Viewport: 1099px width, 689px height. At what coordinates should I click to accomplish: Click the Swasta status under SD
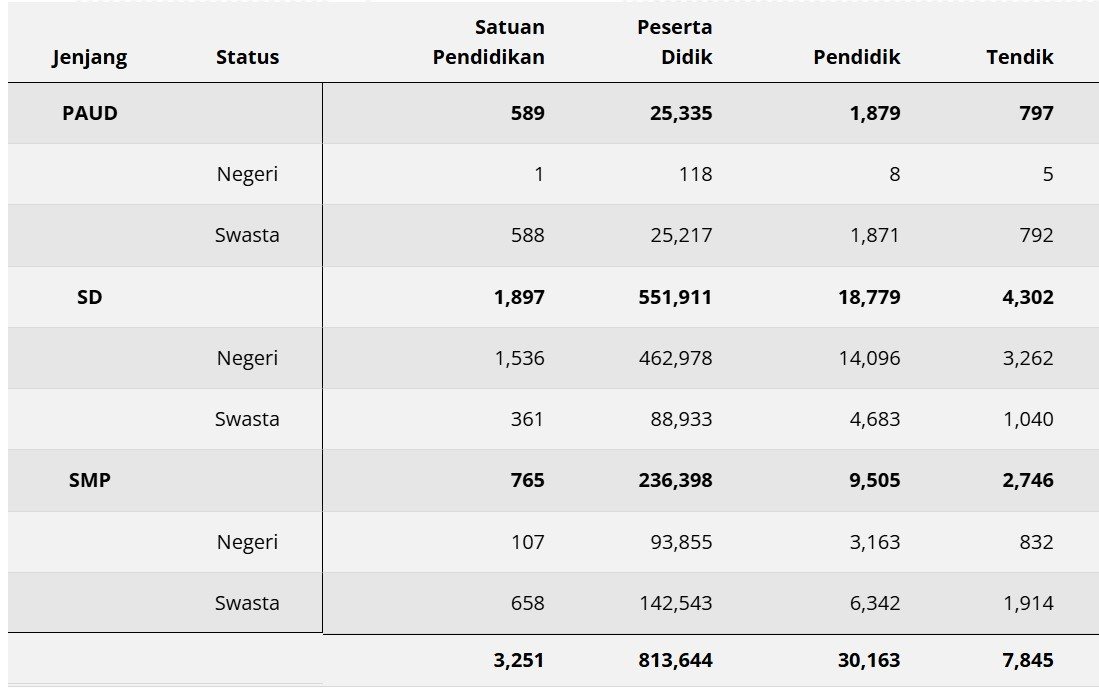click(x=247, y=419)
